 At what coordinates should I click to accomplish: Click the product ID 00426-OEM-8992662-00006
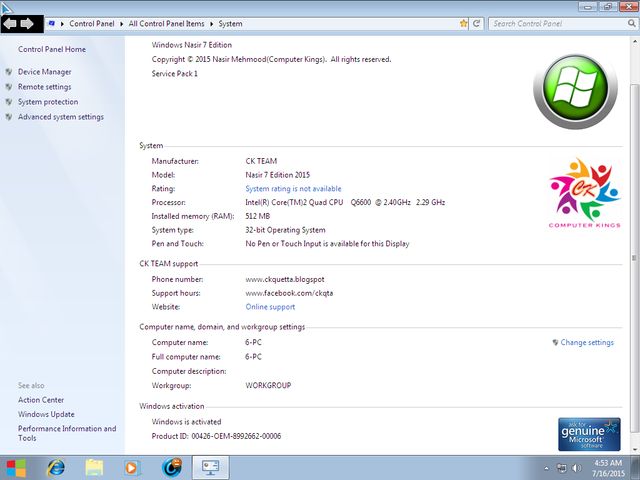236,436
